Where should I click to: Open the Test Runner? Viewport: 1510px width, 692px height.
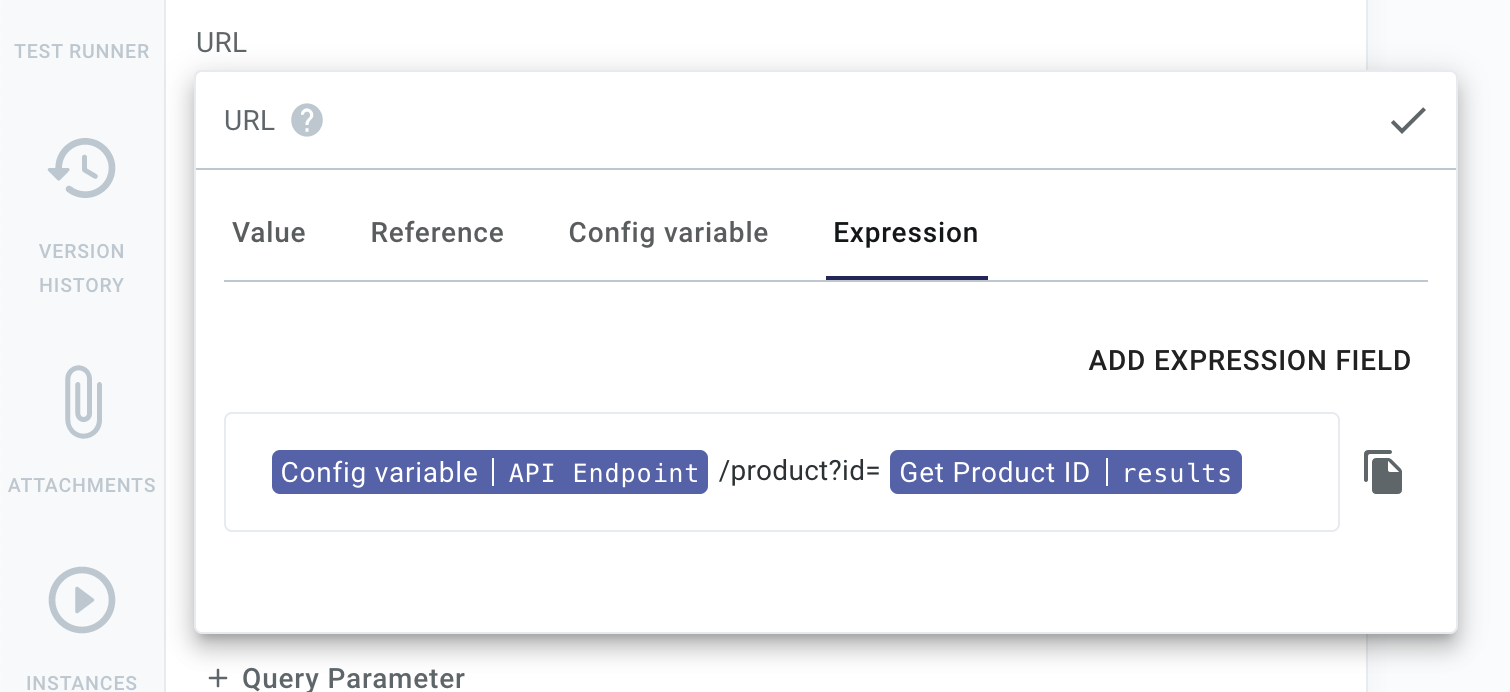click(x=81, y=51)
